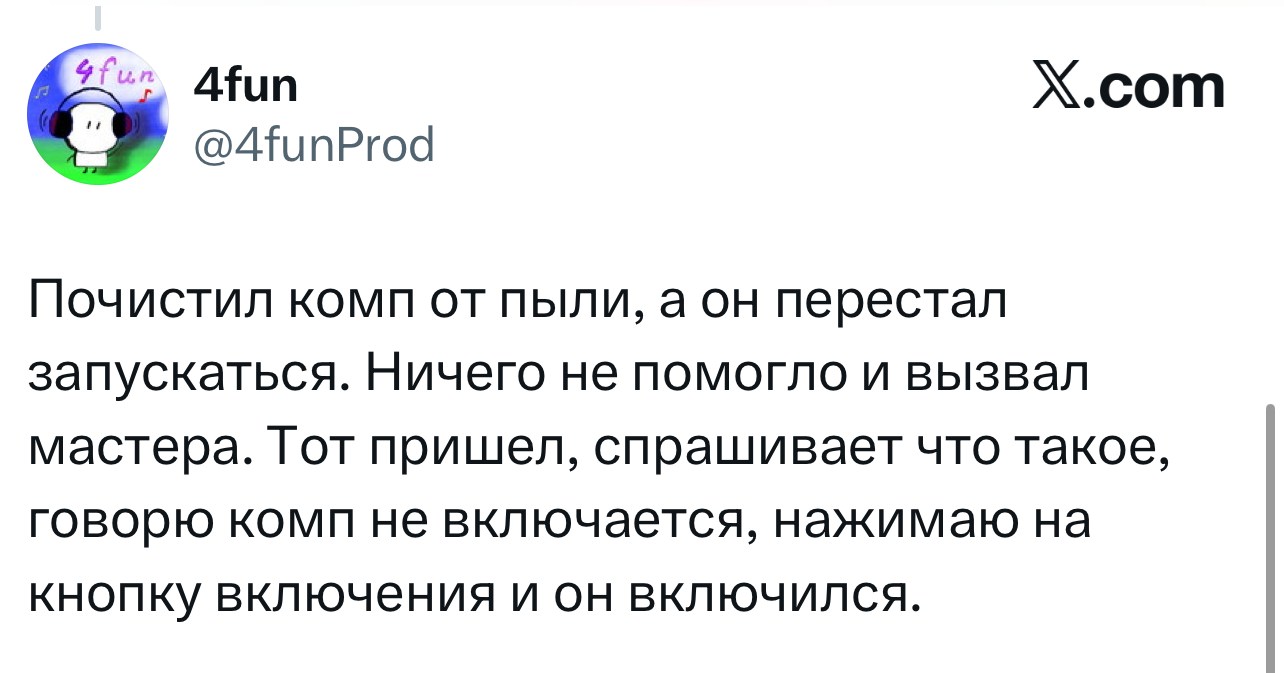
Task: Click the thread connector line above the avatar
Action: [98, 18]
